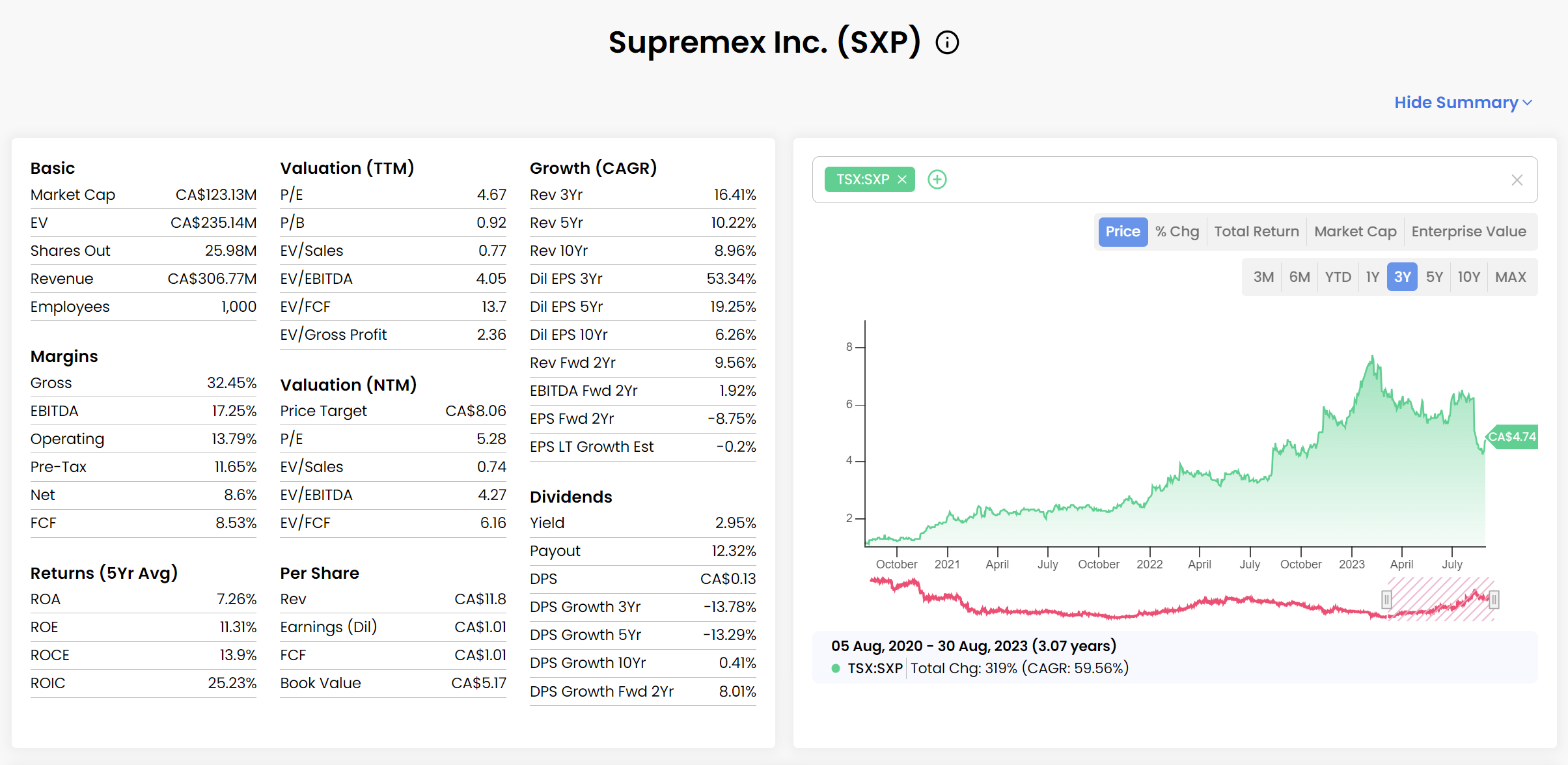Click the Shares Out value 25.98M
Image resolution: width=1568 pixels, height=765 pixels.
[x=230, y=251]
